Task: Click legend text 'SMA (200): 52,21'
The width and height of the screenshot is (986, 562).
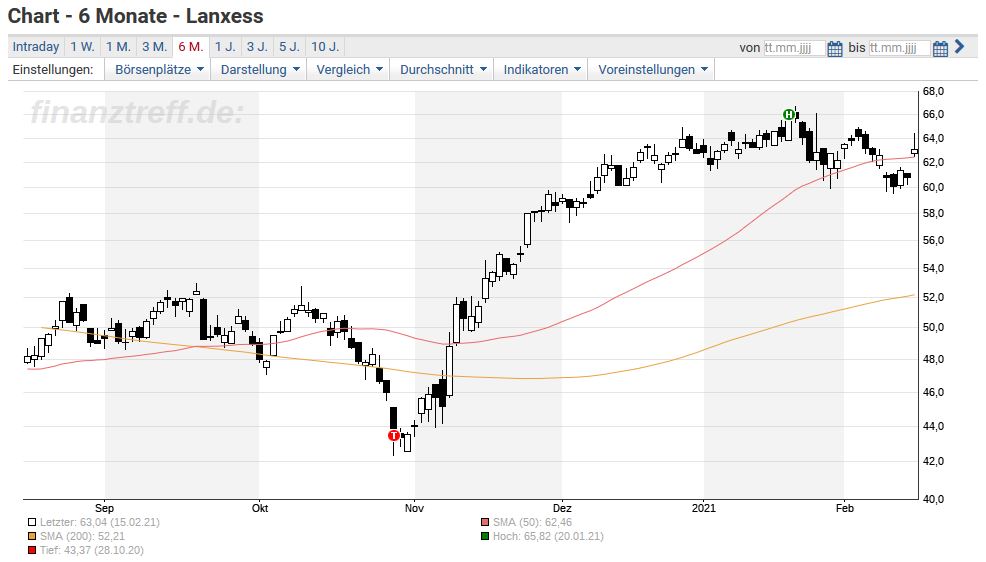Action: tap(82, 536)
